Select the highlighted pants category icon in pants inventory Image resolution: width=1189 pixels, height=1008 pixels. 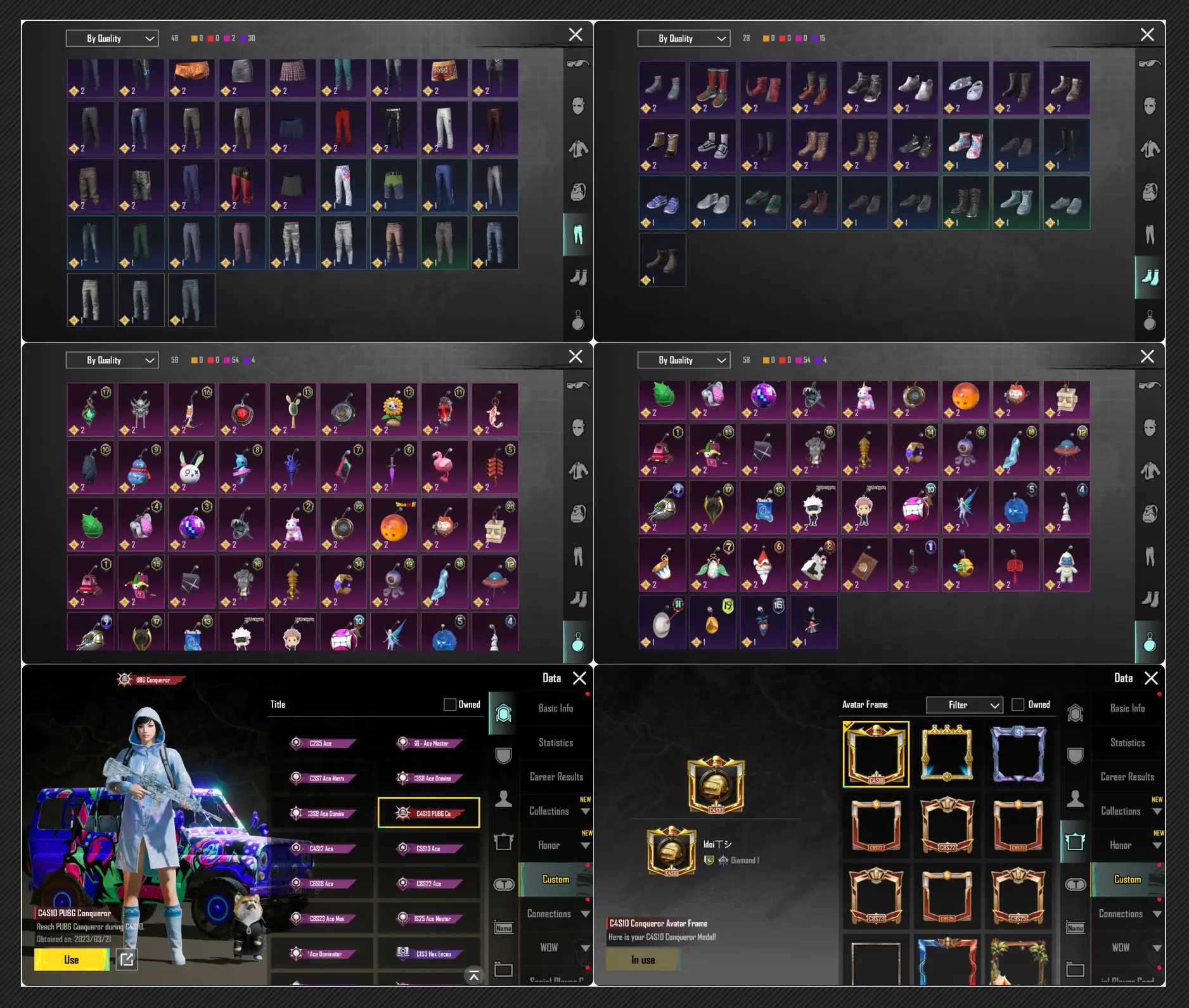[578, 235]
